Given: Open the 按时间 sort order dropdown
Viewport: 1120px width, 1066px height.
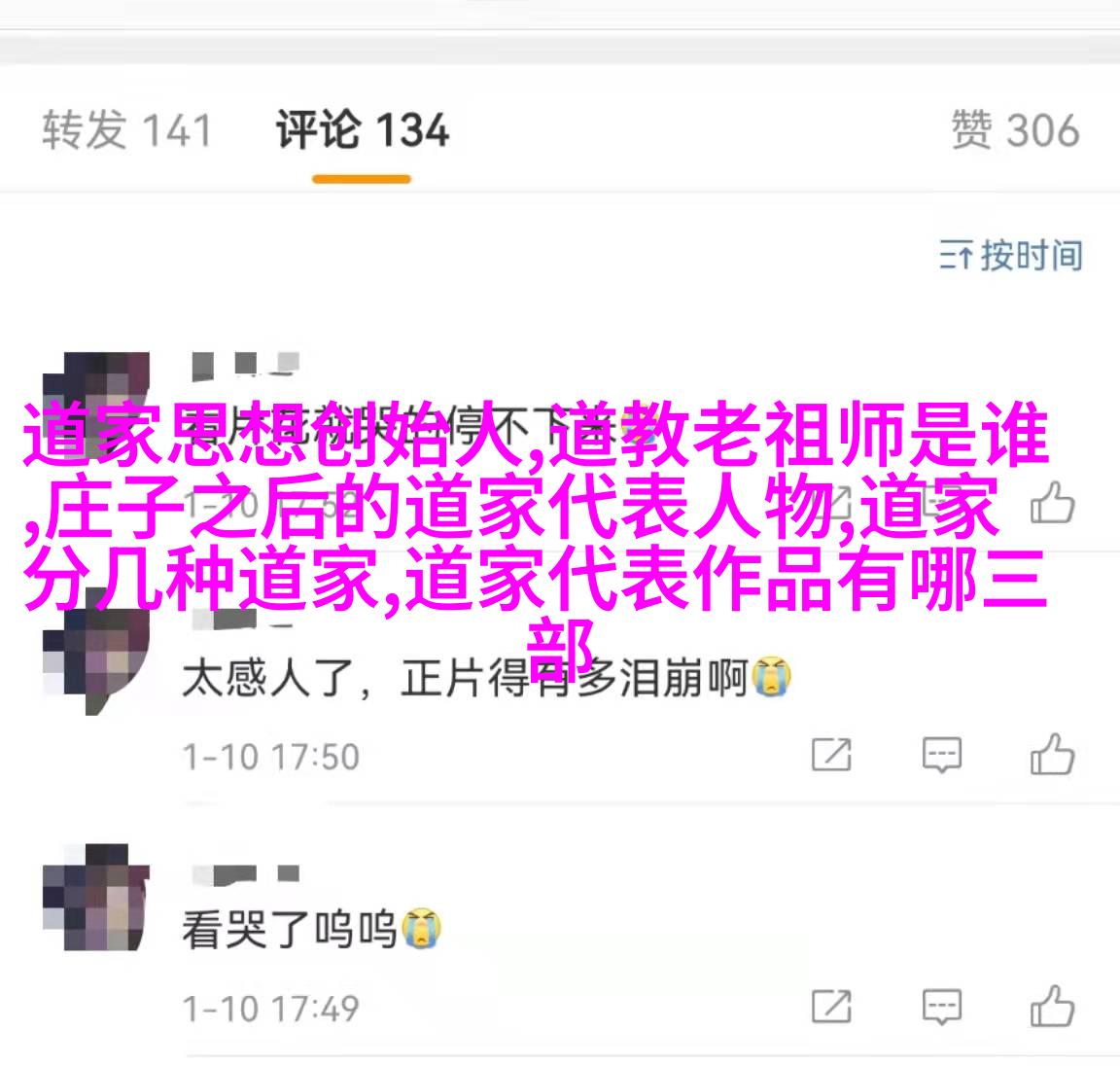Looking at the screenshot, I should click(1011, 255).
